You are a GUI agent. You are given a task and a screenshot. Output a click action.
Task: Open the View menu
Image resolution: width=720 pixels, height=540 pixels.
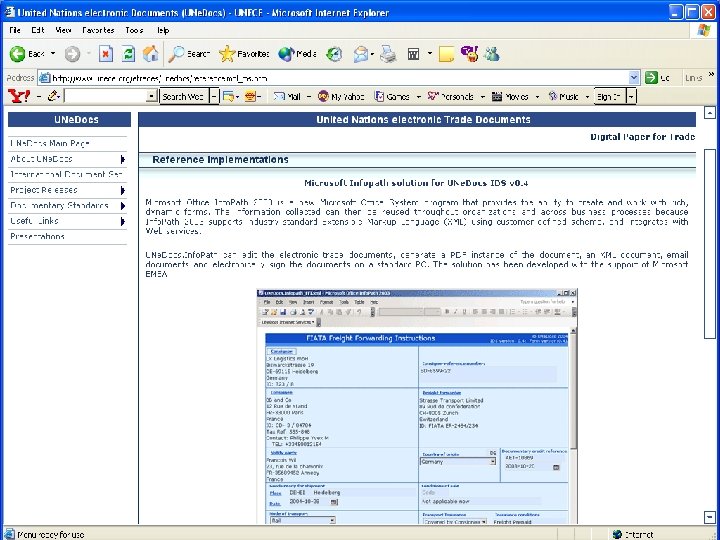click(63, 30)
